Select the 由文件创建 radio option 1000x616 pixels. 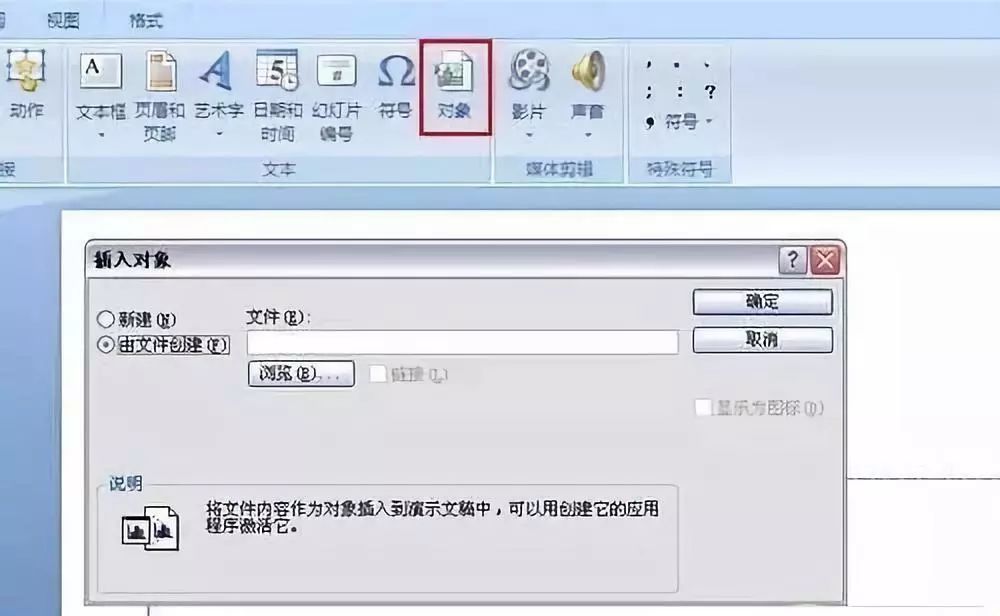(x=105, y=345)
